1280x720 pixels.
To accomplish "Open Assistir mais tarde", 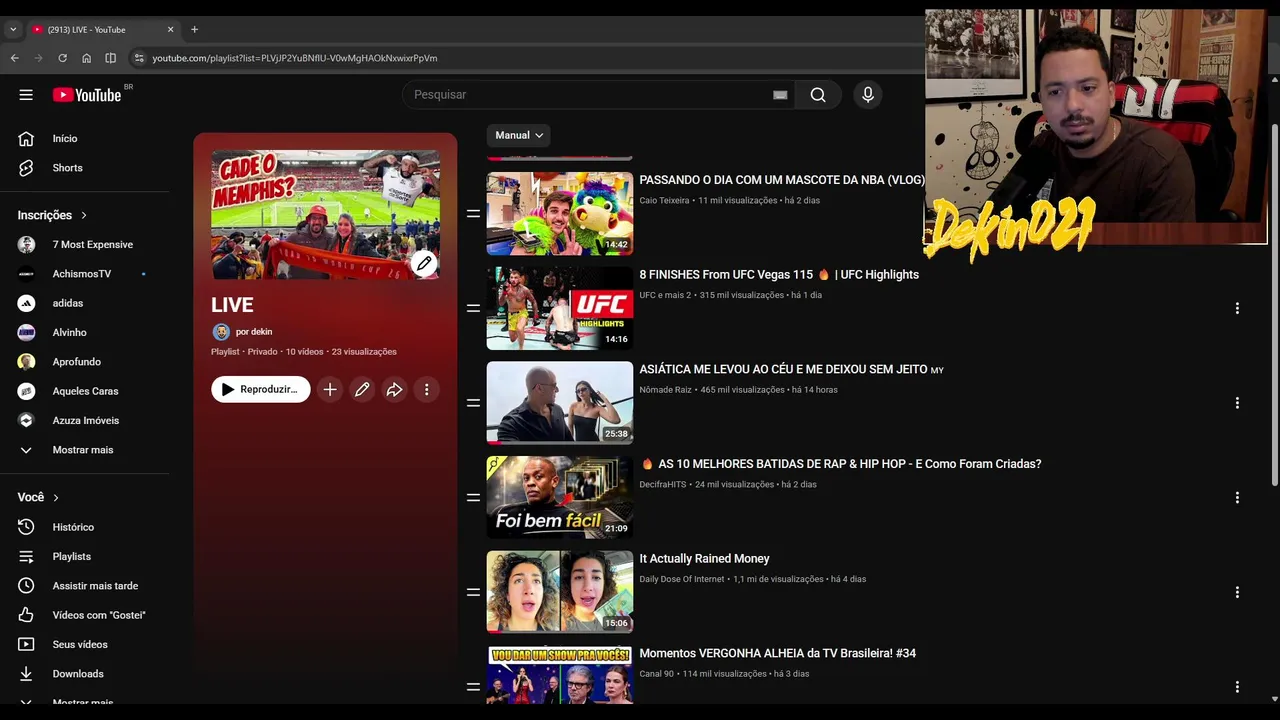I will [95, 586].
